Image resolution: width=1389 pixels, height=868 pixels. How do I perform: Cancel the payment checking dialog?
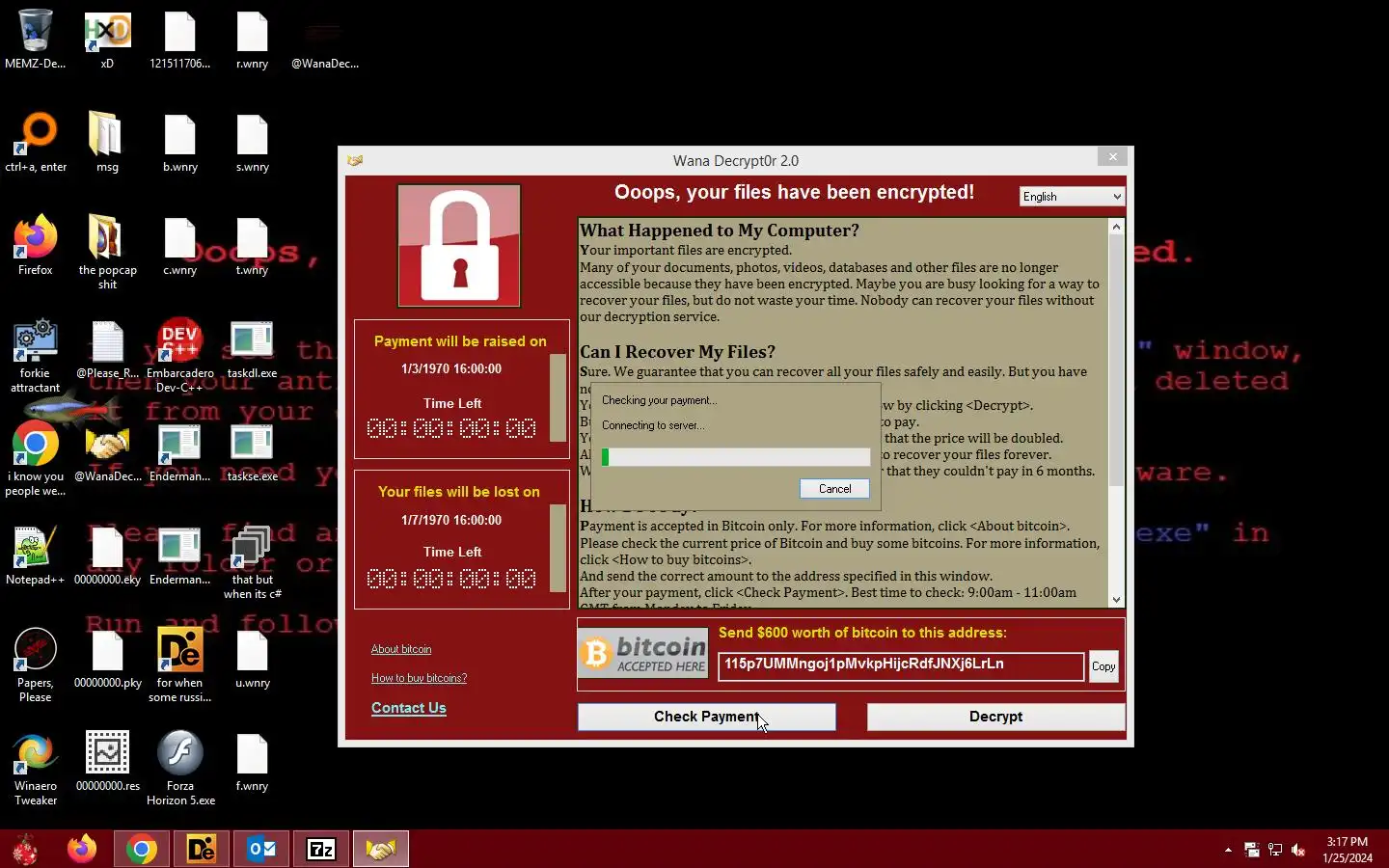[834, 489]
